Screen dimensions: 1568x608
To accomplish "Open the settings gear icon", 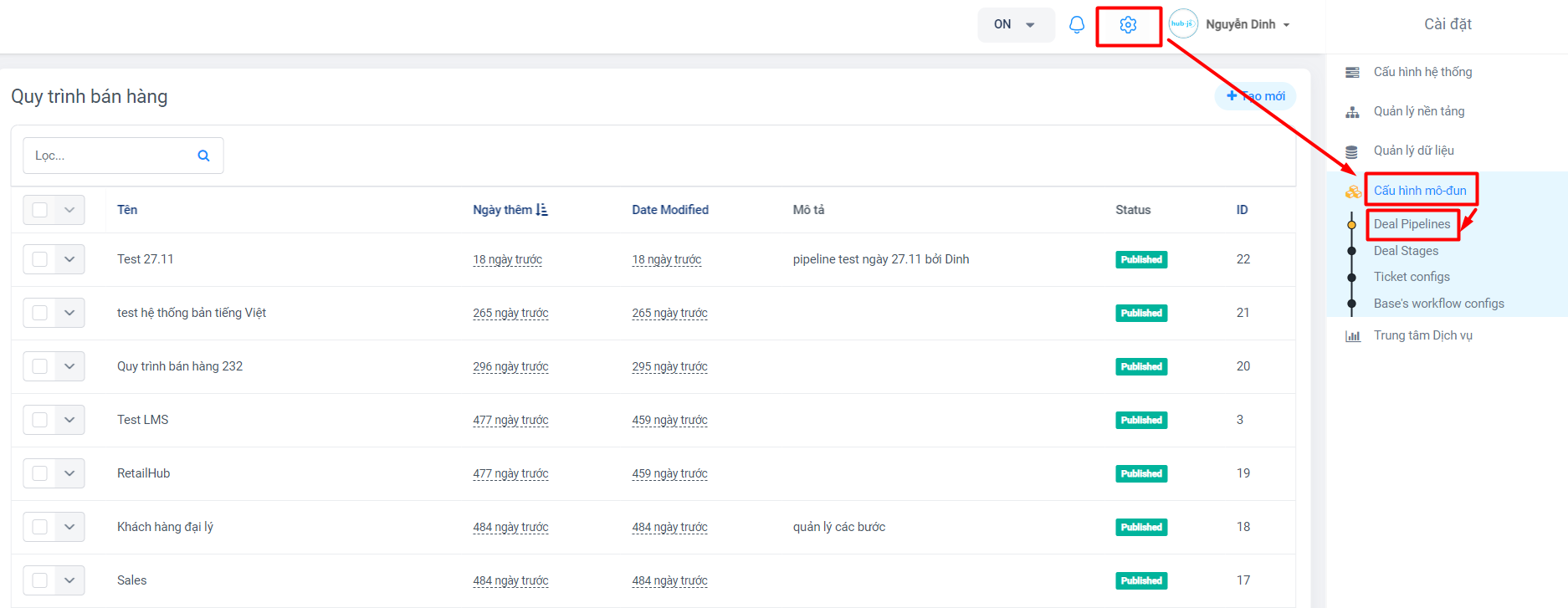I will [x=1128, y=25].
